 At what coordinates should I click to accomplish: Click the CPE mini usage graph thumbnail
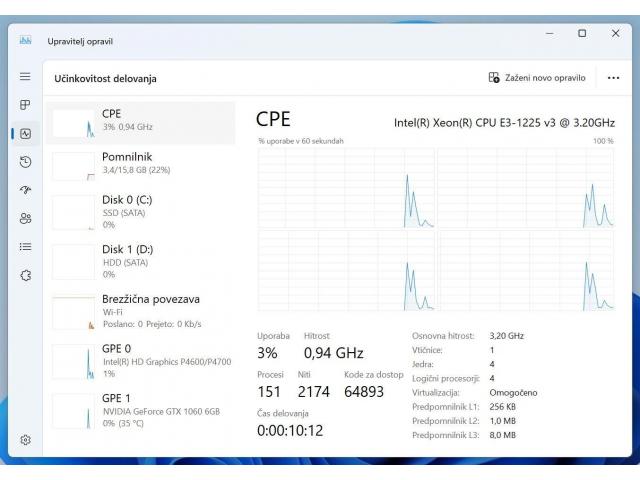coord(73,123)
